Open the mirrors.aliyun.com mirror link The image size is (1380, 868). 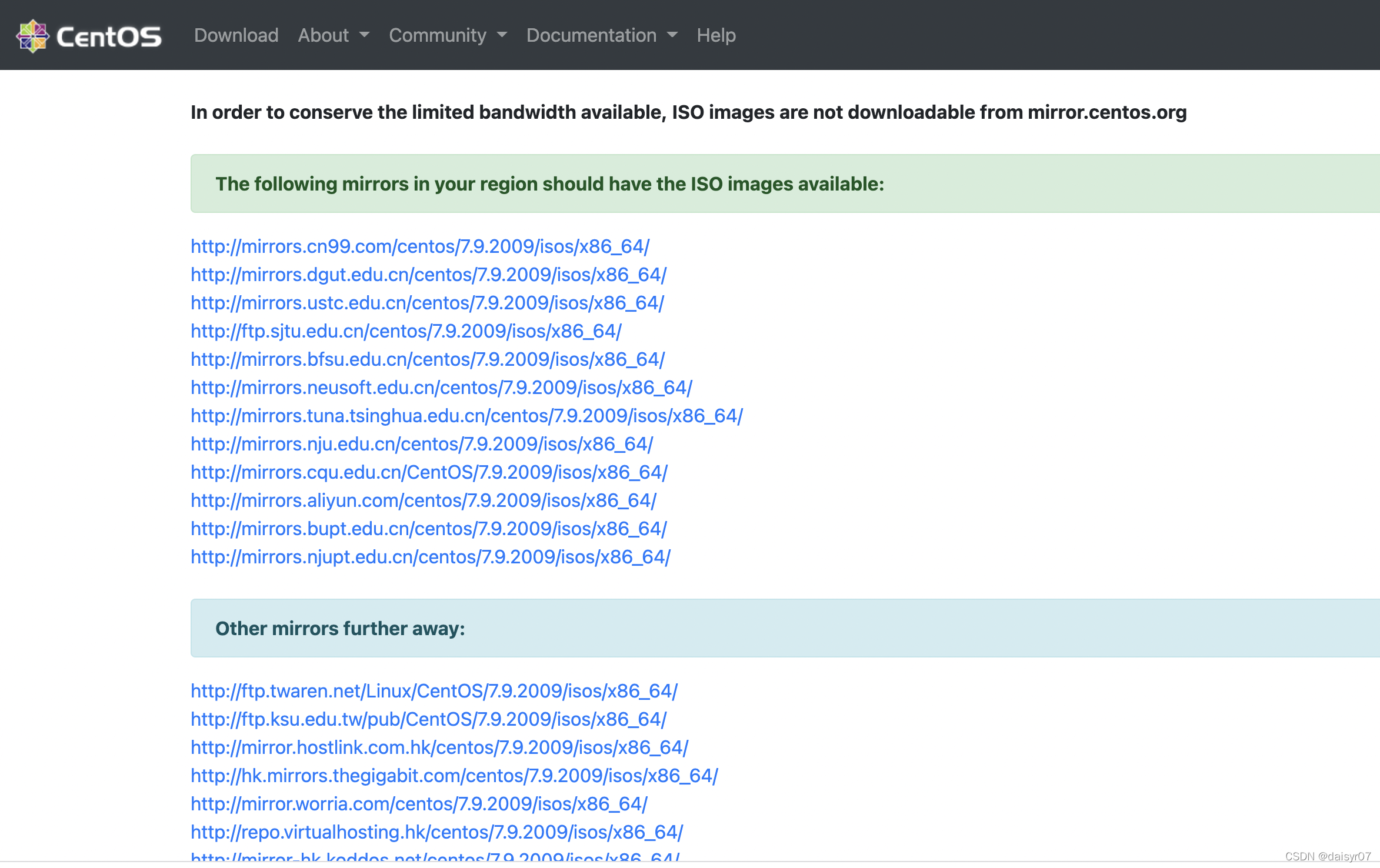point(424,500)
